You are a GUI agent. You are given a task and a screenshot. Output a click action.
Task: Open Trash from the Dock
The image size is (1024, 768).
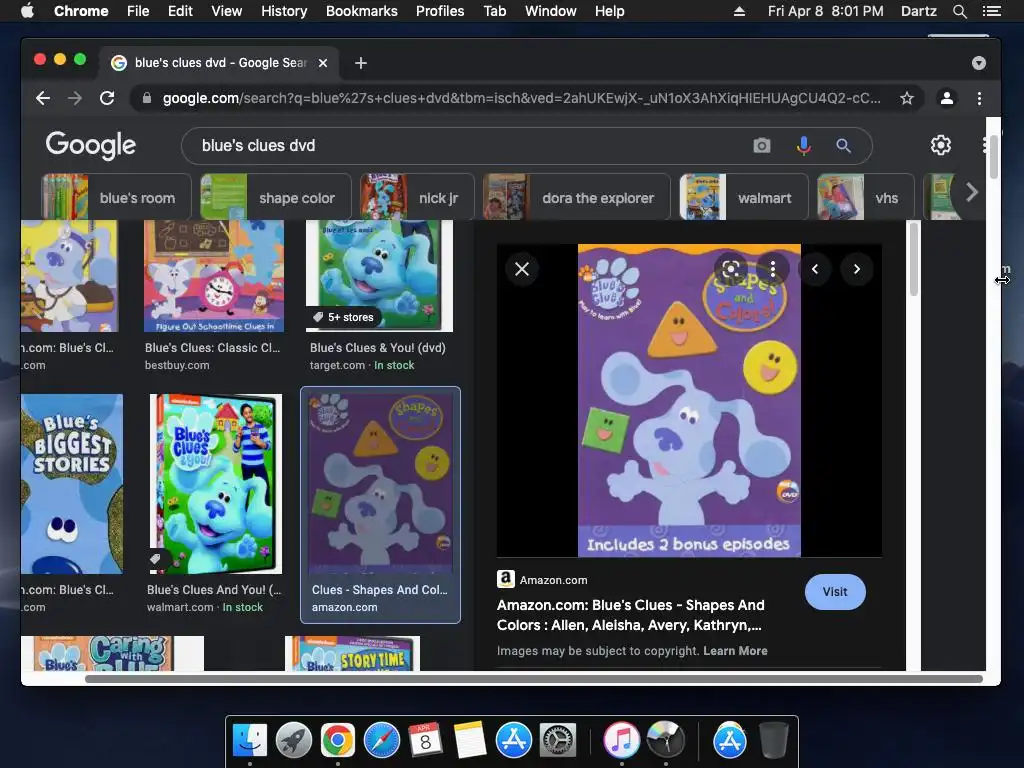point(774,740)
